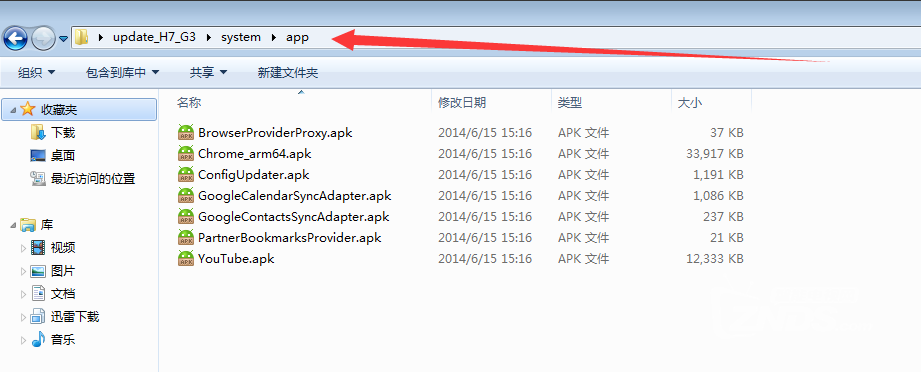Screen dimensions: 921x372
Task: Select update_H7_G3 in the address path
Action: click(154, 37)
